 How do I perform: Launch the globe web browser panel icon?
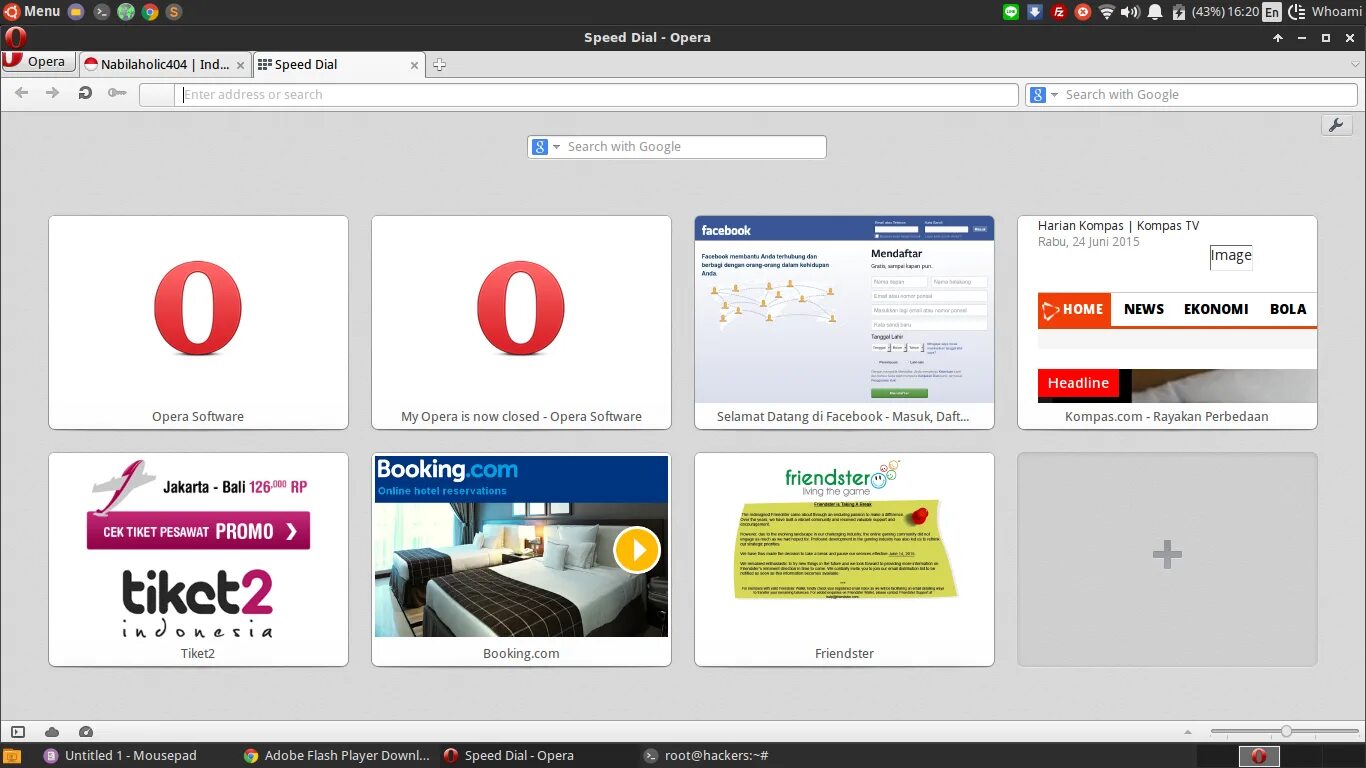click(126, 12)
